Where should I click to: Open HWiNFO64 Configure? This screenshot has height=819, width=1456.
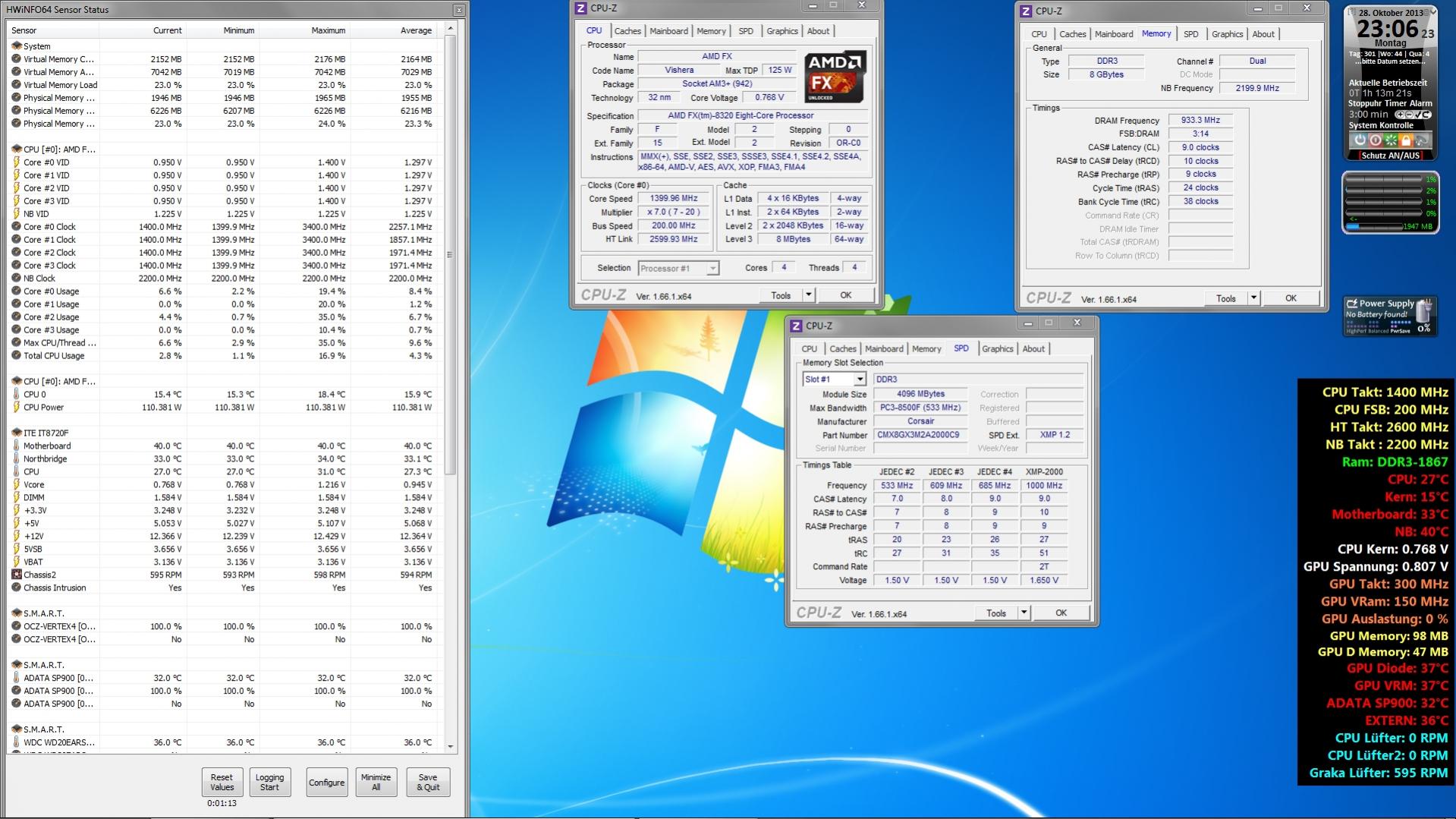pos(326,783)
